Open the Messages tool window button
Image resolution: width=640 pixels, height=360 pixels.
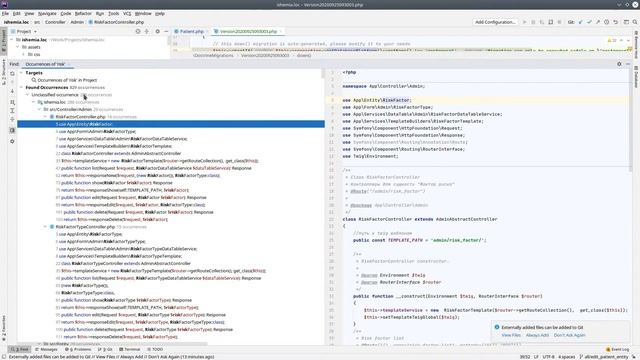coord(47,349)
